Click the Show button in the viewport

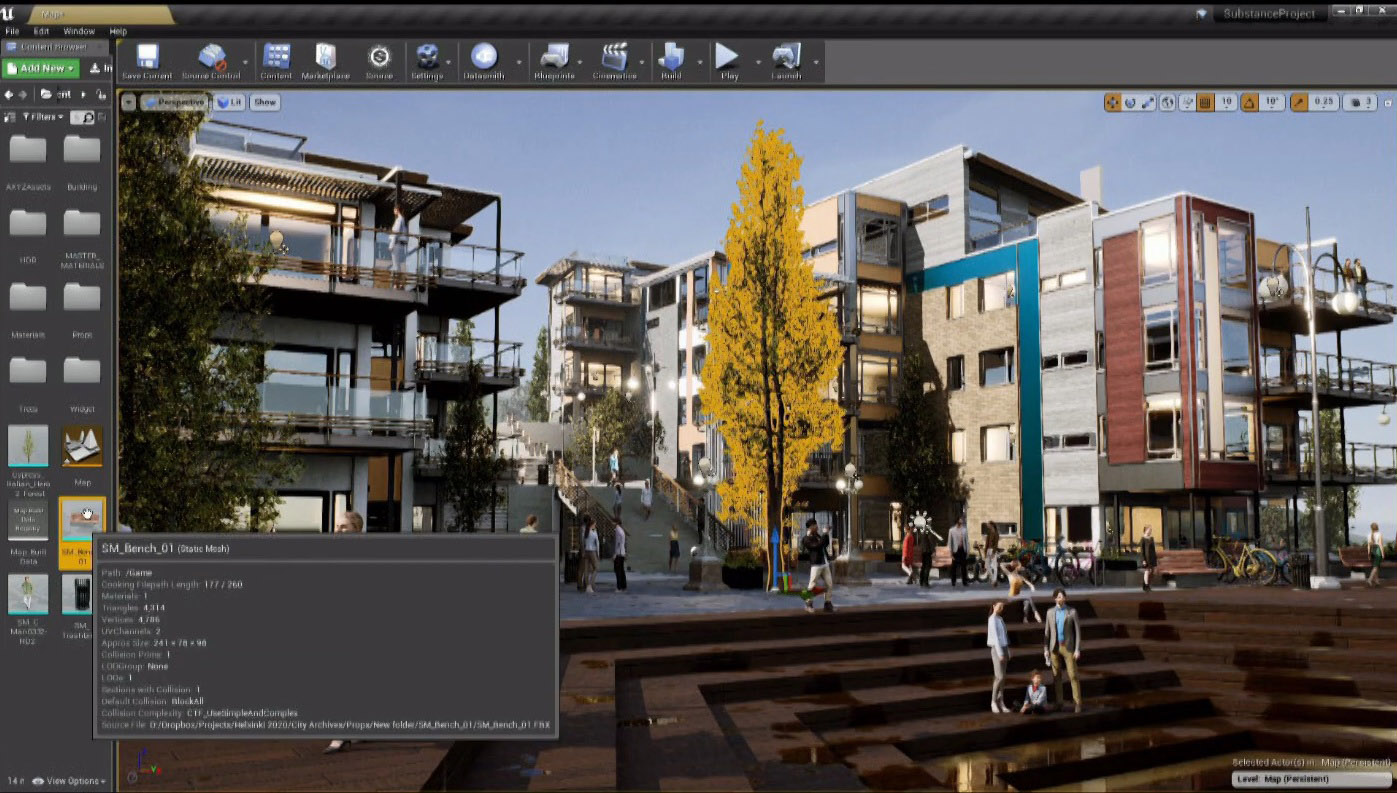(x=265, y=102)
